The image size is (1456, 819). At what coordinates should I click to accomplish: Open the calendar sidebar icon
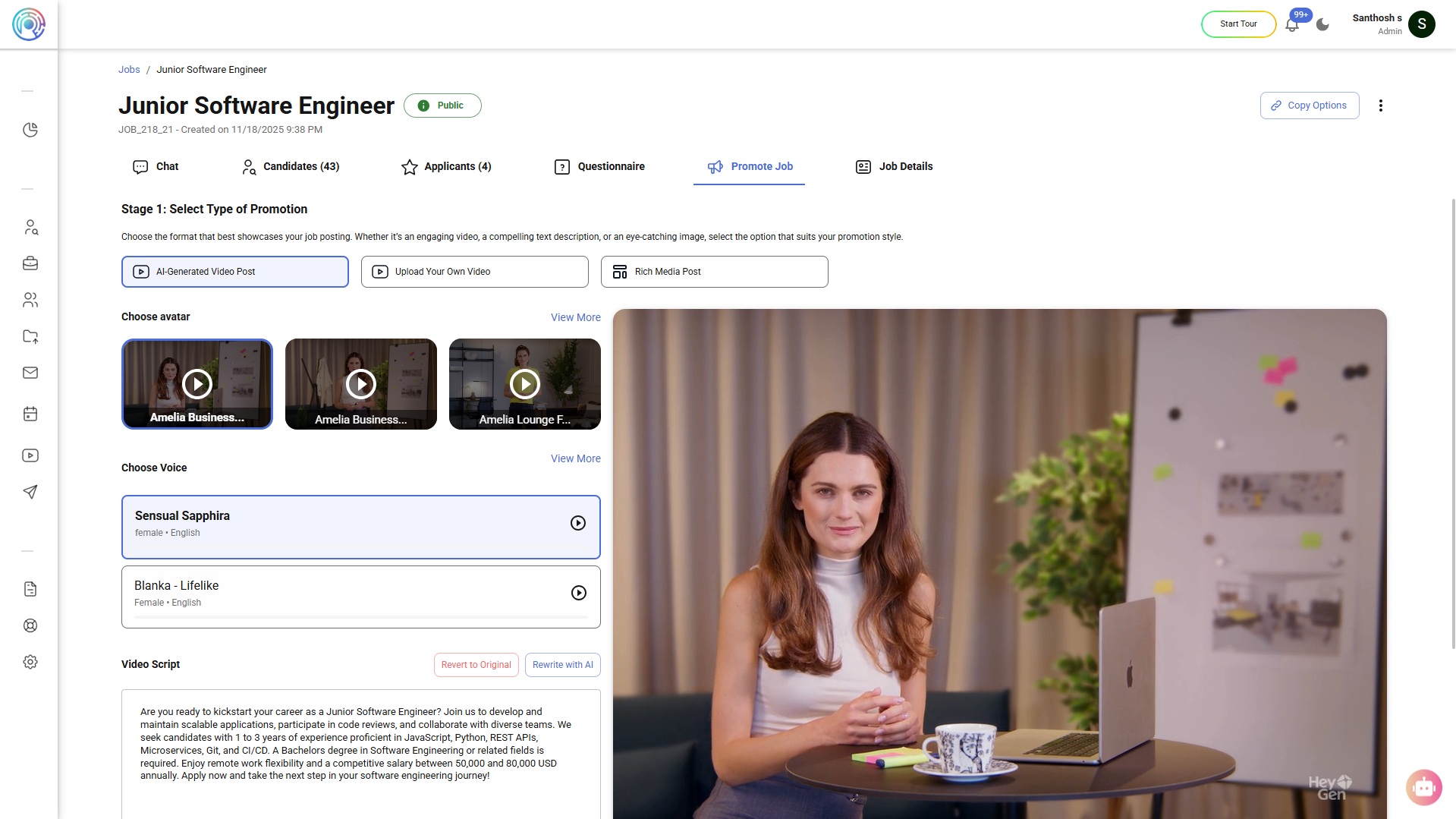tap(30, 414)
